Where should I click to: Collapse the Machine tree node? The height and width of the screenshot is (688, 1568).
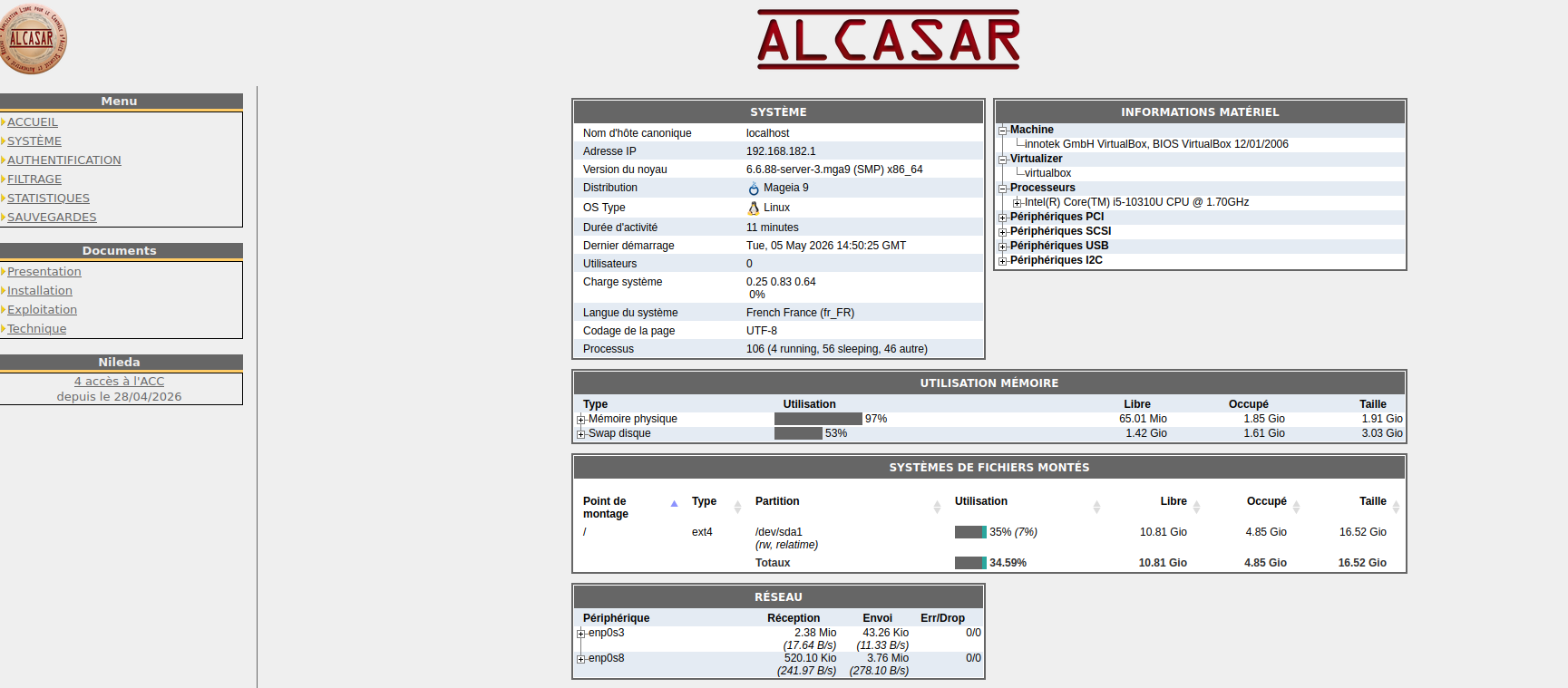click(x=1003, y=131)
